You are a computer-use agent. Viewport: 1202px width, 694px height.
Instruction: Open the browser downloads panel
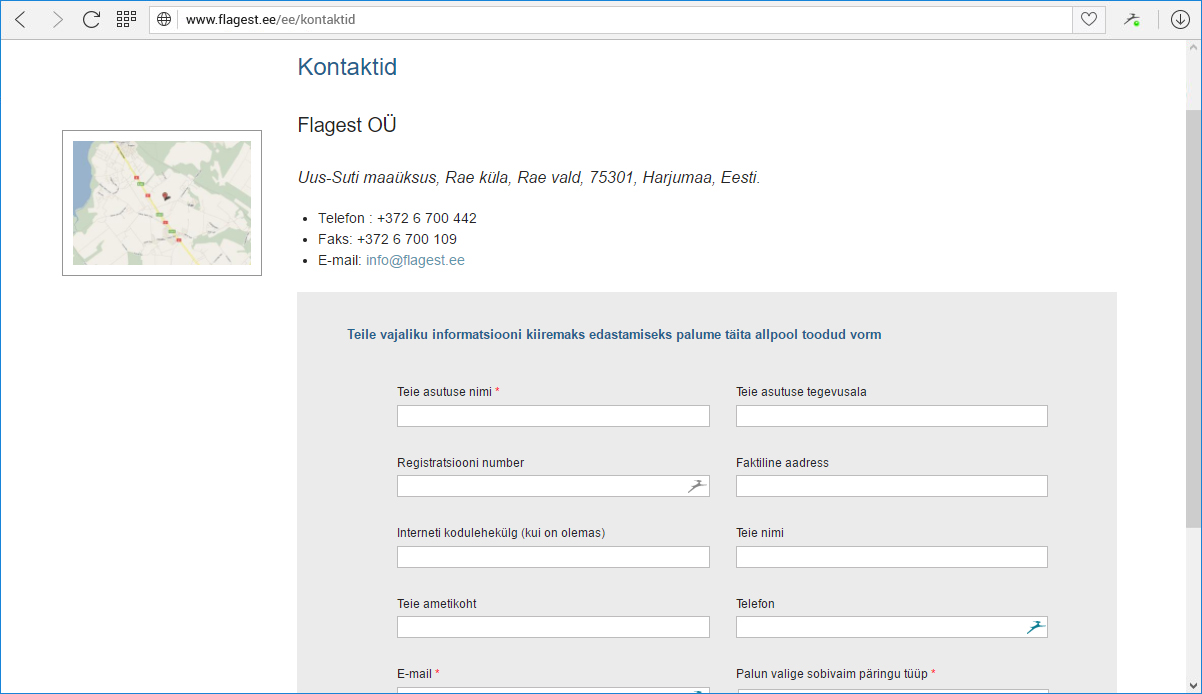point(1180,19)
